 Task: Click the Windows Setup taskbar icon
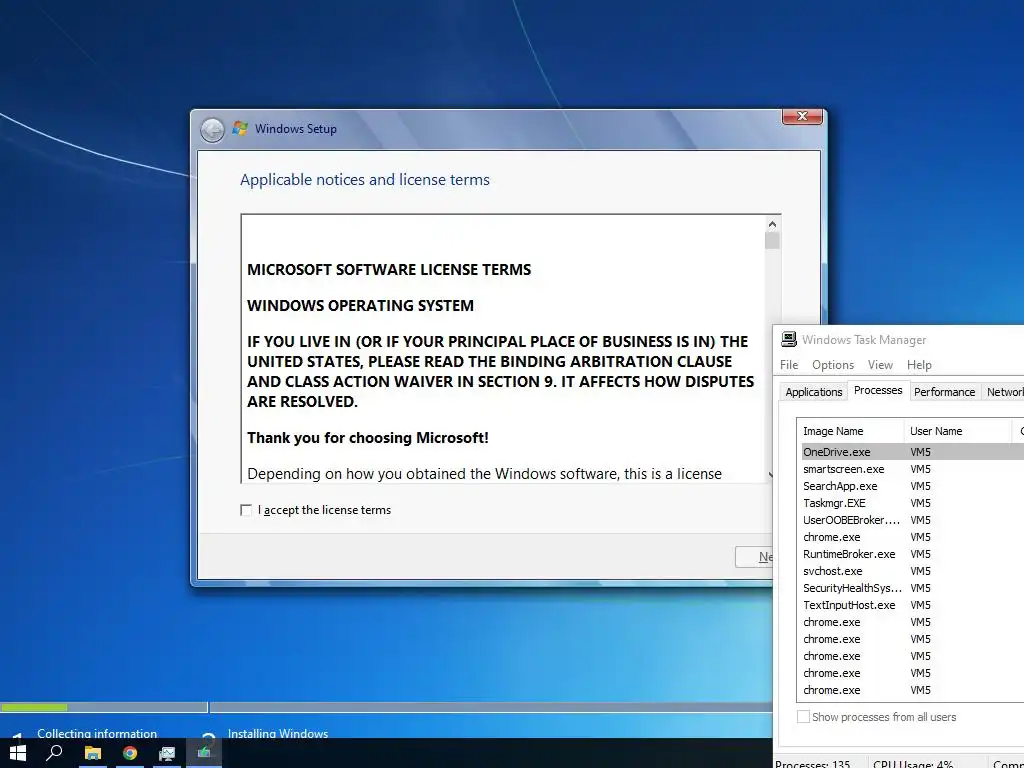204,753
